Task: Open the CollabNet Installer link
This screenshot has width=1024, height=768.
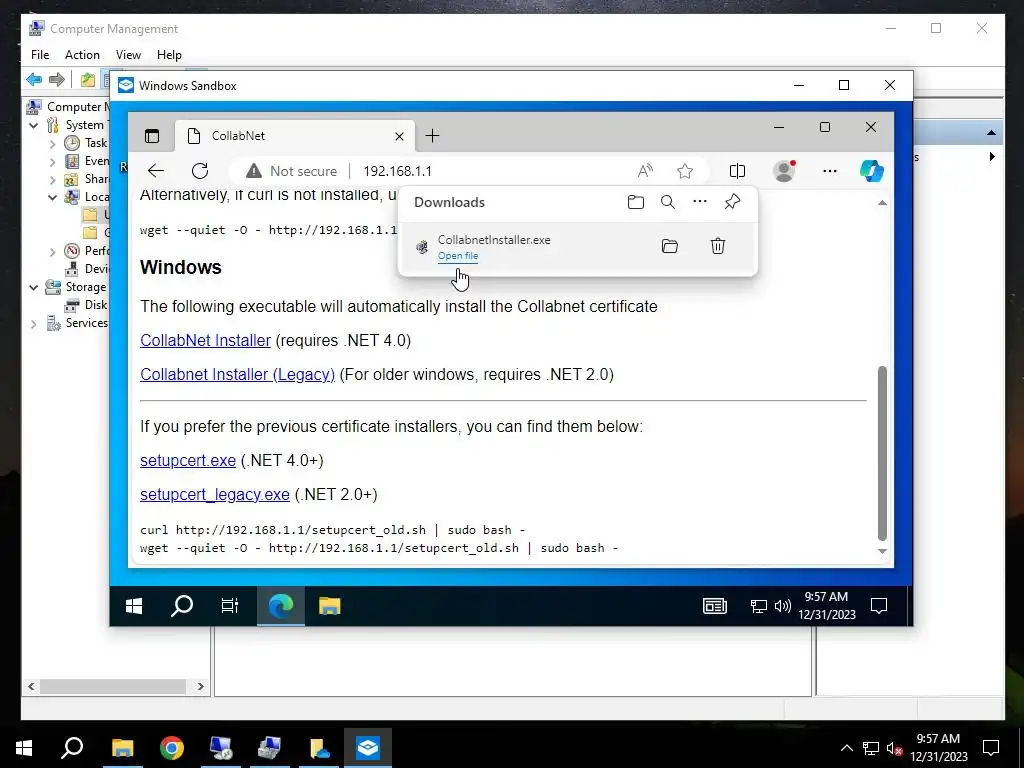Action: [205, 340]
